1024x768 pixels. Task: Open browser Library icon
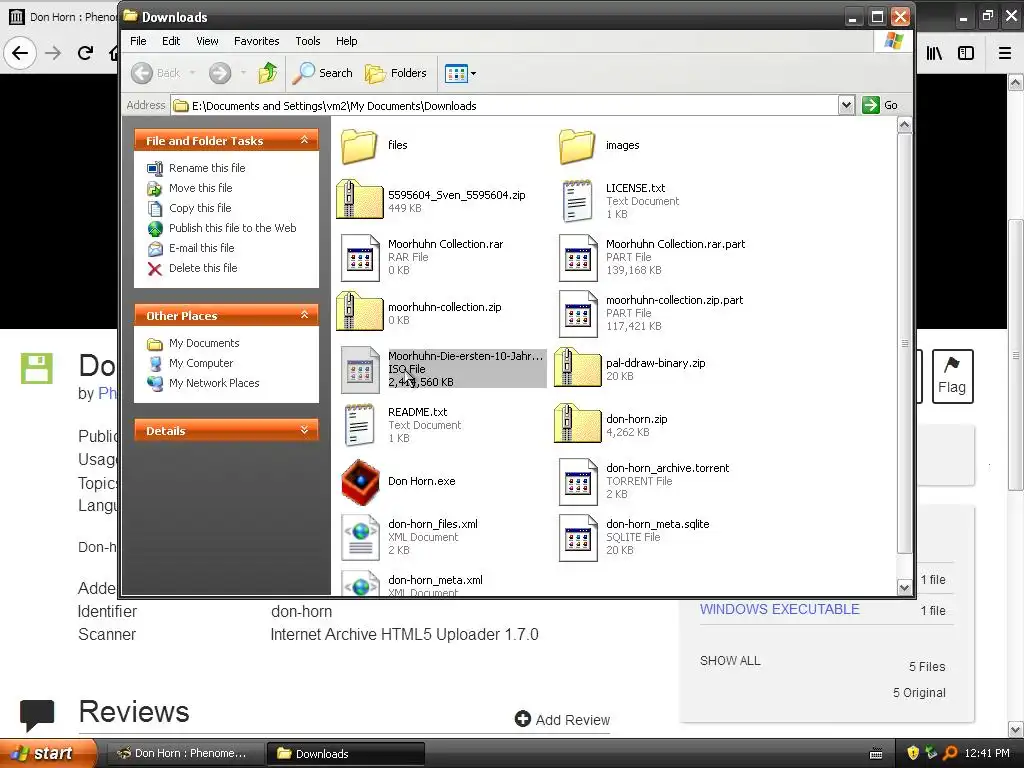(x=934, y=53)
